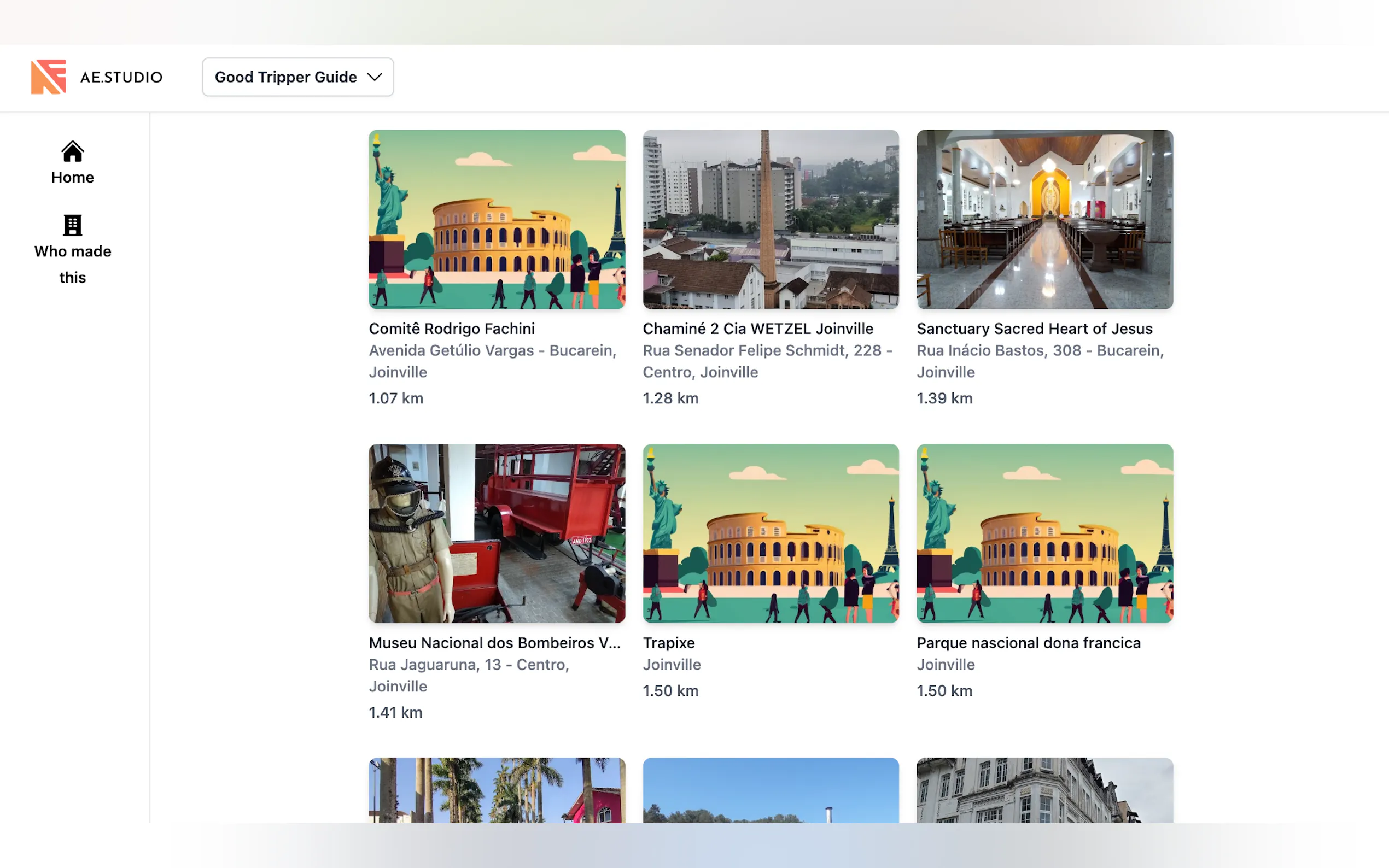
Task: Open Sanctuary Sacred Heart church interior photo
Action: click(x=1044, y=219)
